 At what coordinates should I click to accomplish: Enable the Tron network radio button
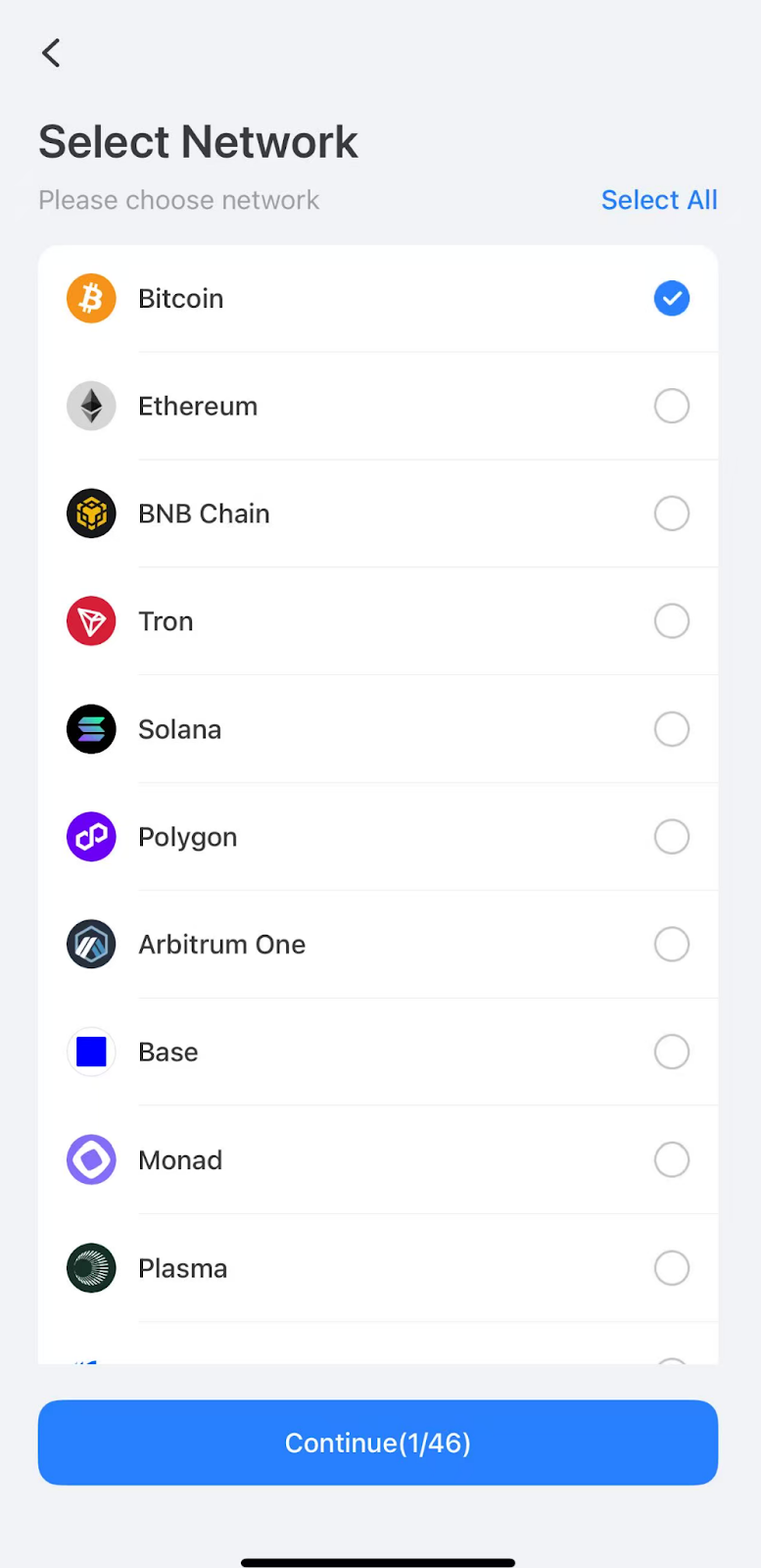tap(672, 621)
